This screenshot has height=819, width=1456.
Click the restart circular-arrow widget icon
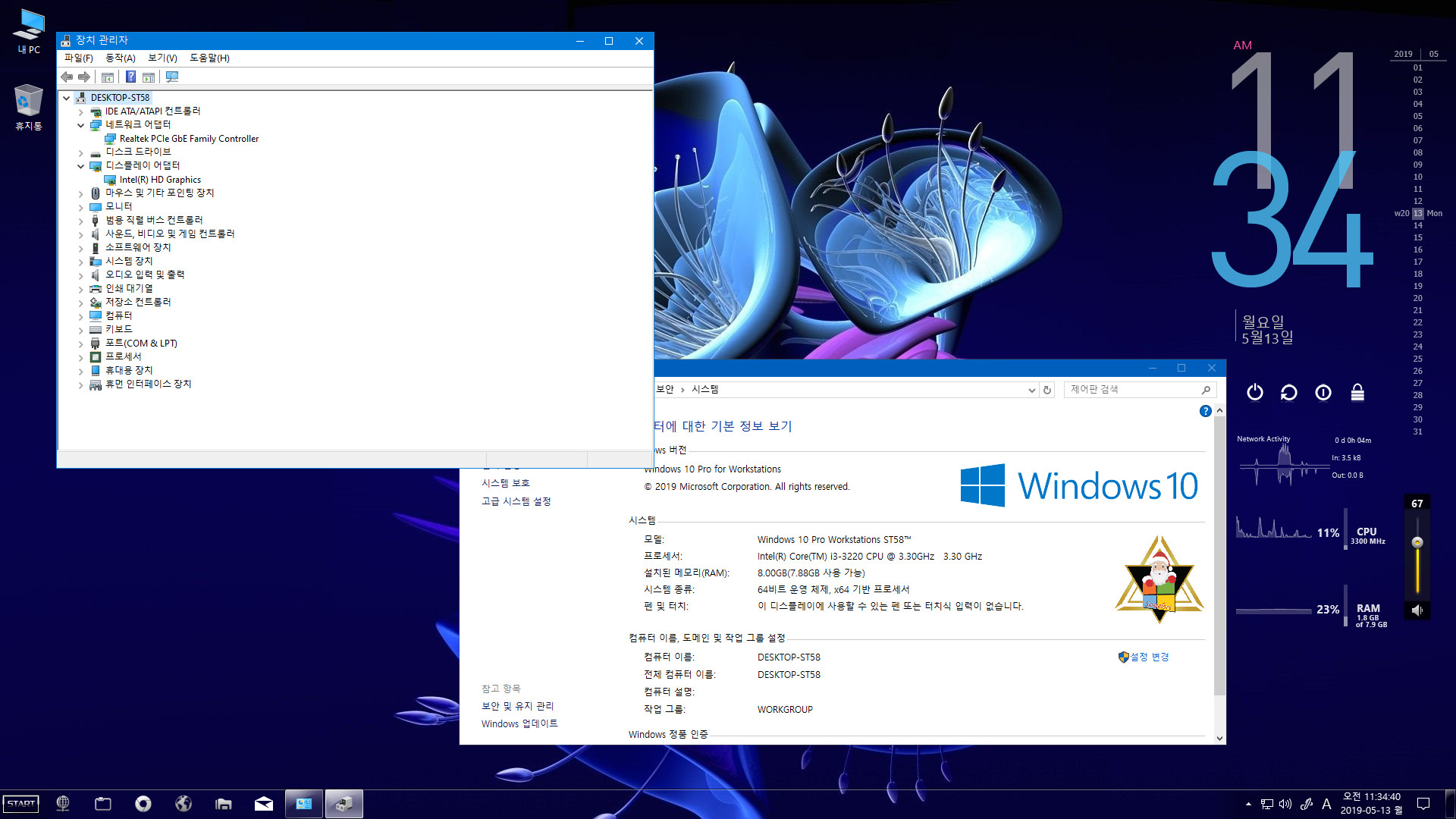point(1288,392)
